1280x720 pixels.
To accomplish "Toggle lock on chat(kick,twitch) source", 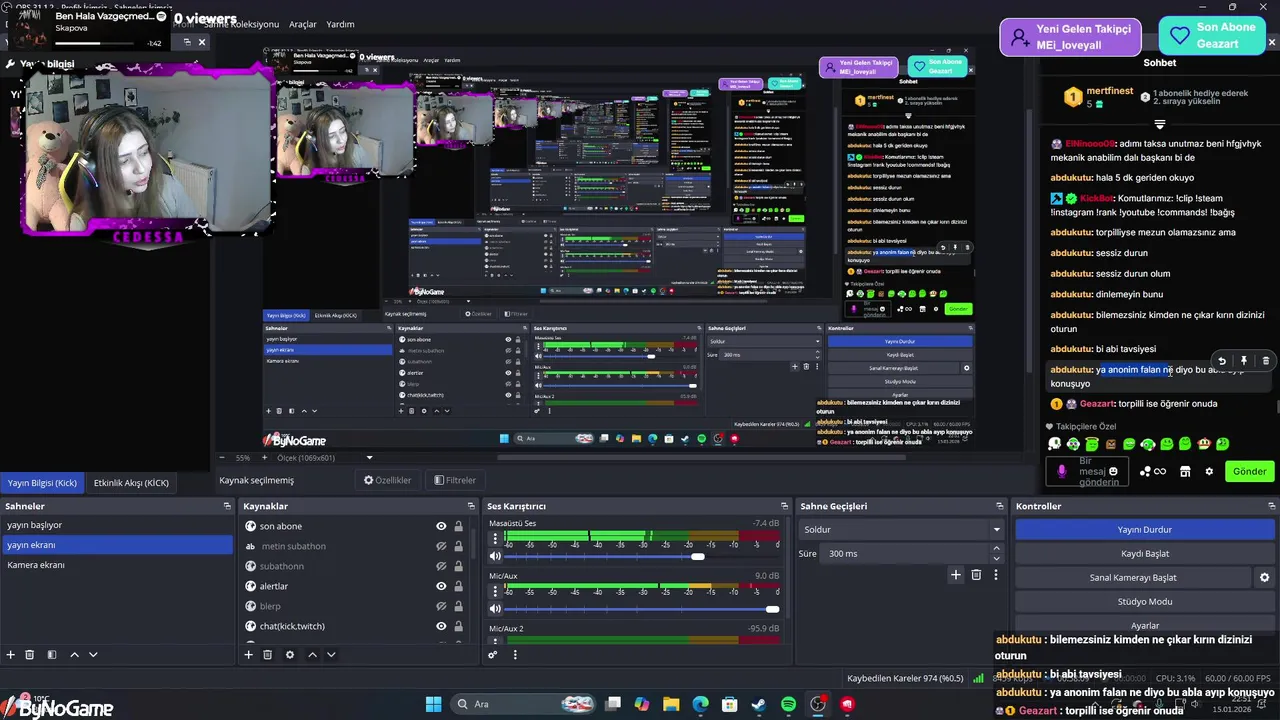I will coord(458,626).
